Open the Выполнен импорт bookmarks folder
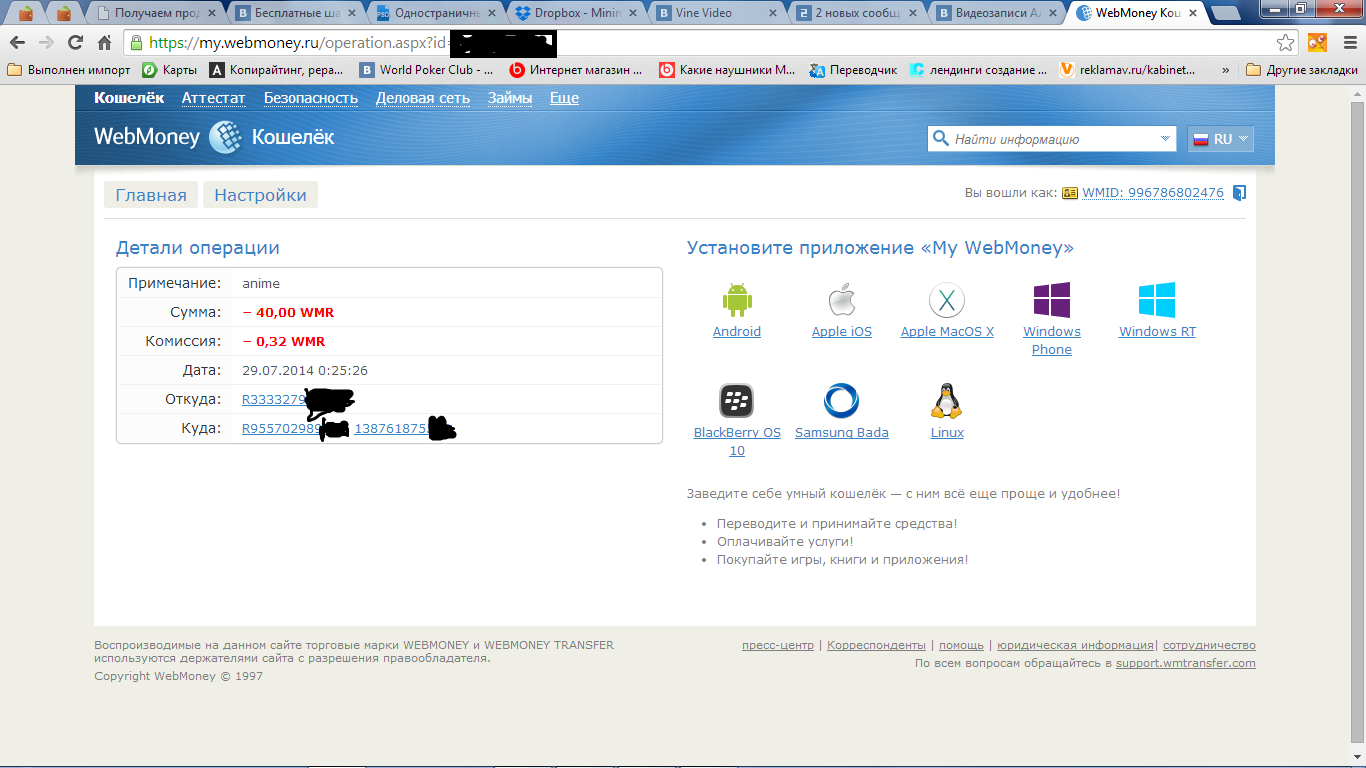 click(68, 70)
